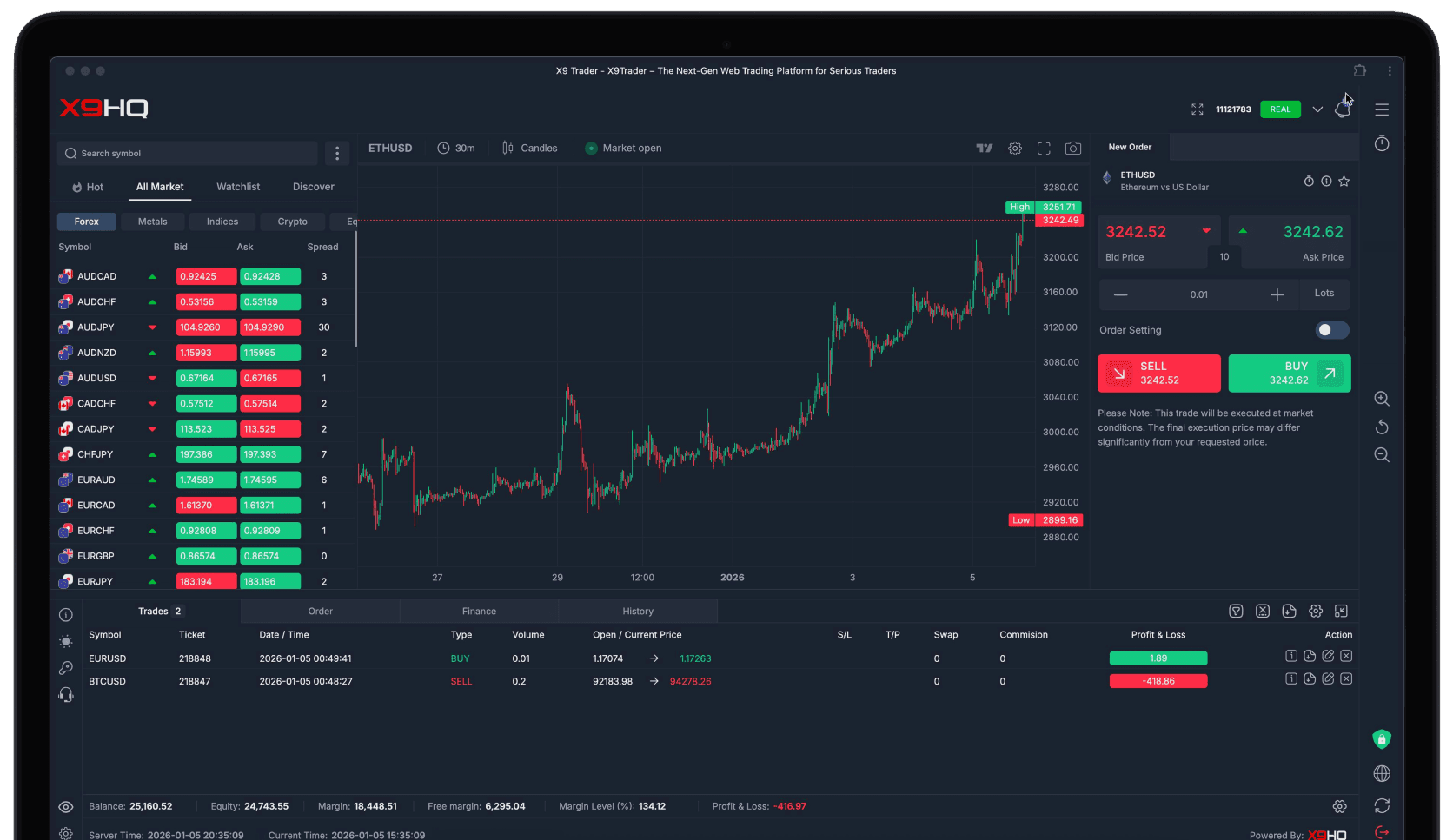Take chart snapshot with camera icon
The height and width of the screenshot is (840, 1453).
1073,149
